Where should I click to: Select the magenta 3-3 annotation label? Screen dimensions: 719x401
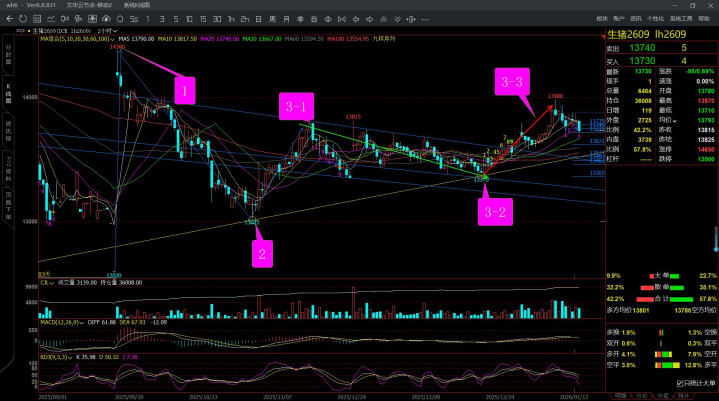pyautogui.click(x=511, y=82)
